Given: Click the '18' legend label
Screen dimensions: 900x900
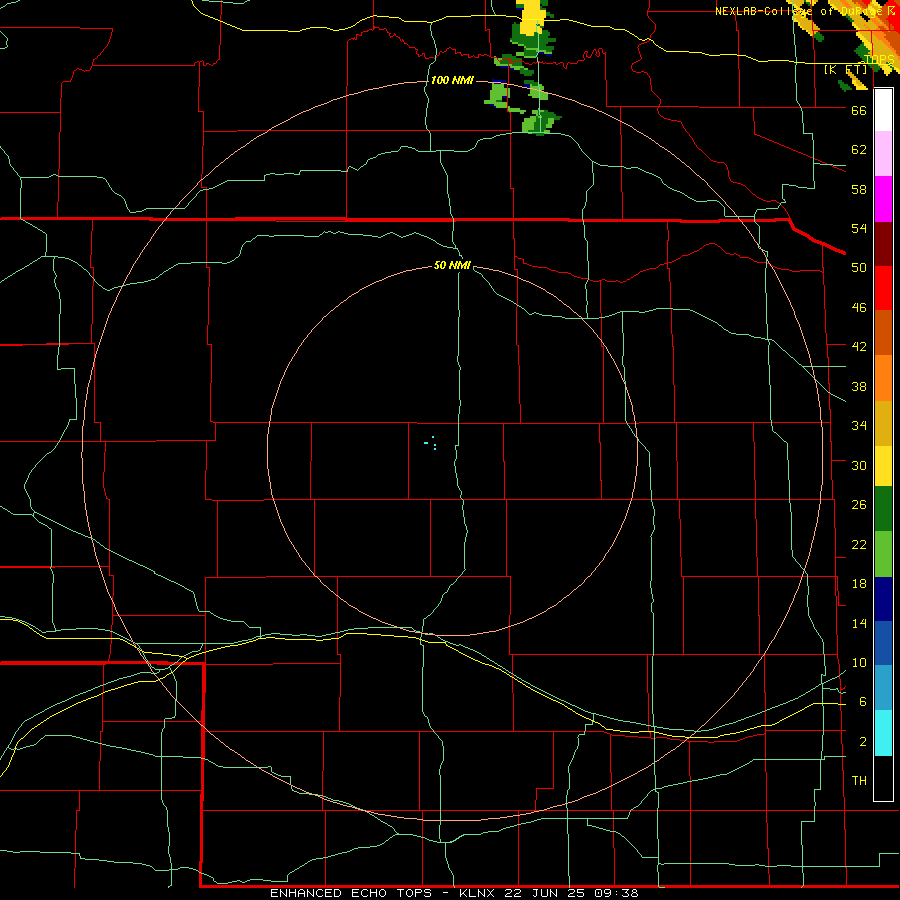Looking at the screenshot, I should point(859,584).
